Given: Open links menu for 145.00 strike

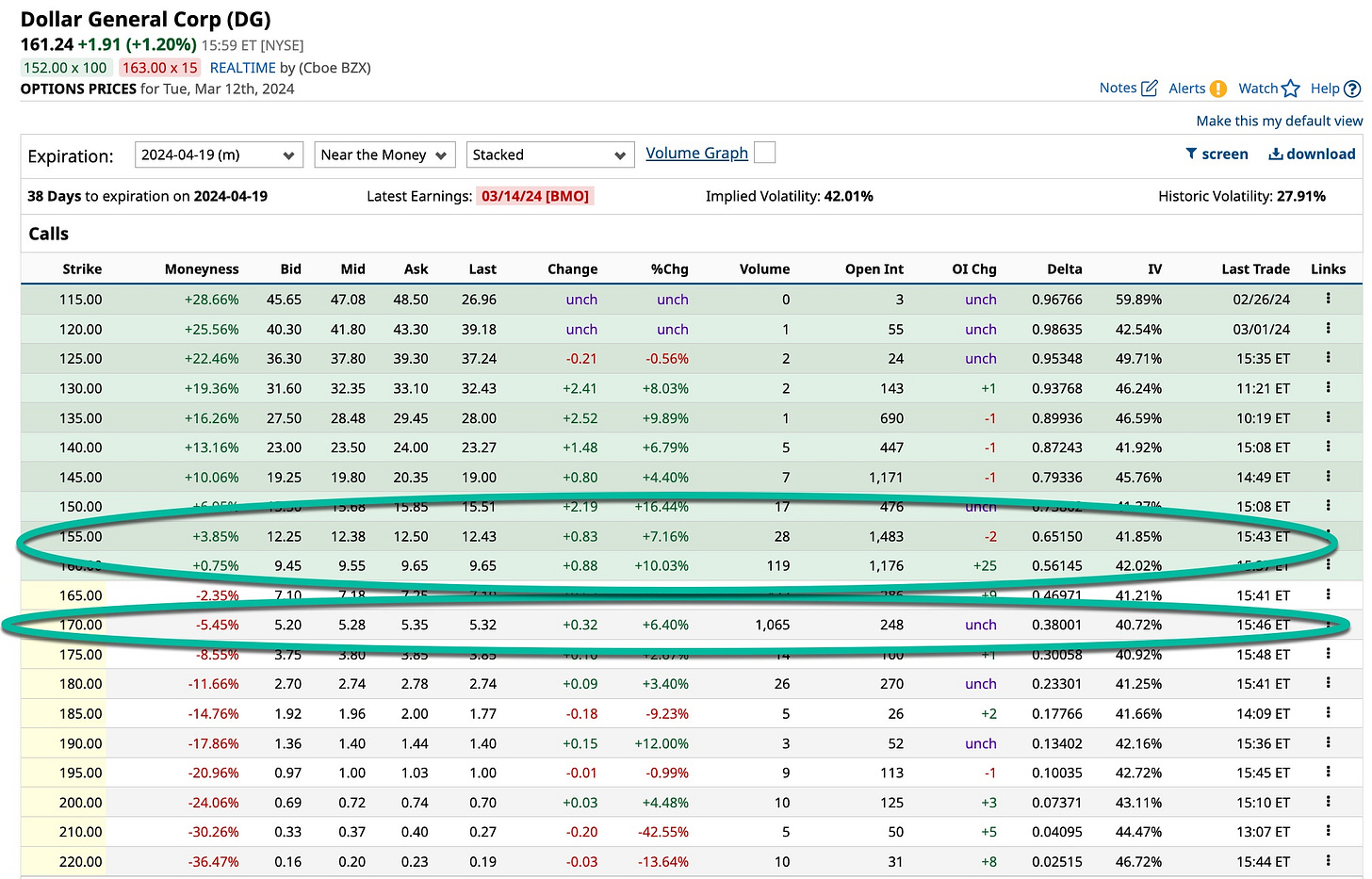Looking at the screenshot, I should pos(1328,477).
